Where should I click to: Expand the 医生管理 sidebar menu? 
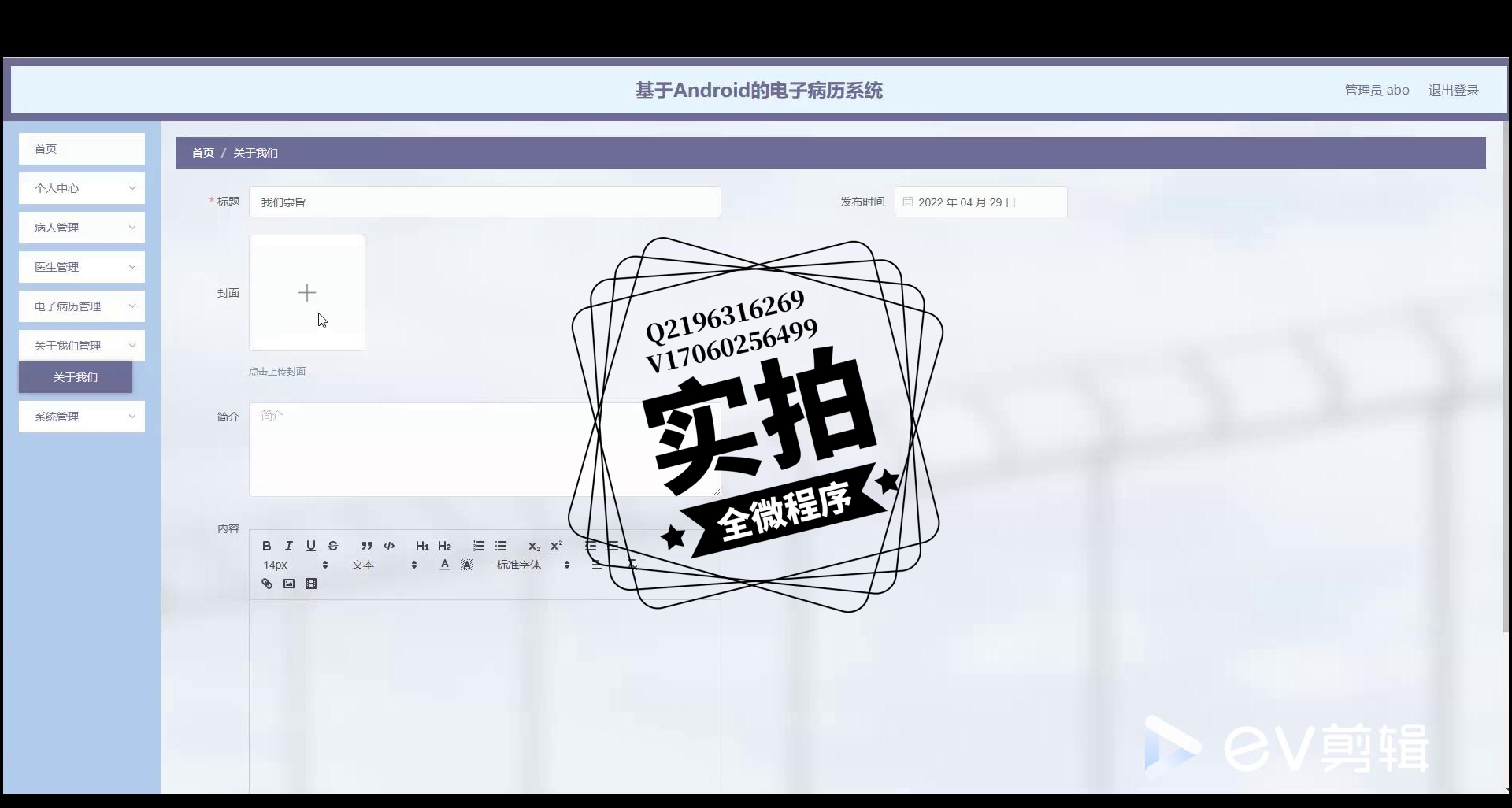click(x=82, y=267)
